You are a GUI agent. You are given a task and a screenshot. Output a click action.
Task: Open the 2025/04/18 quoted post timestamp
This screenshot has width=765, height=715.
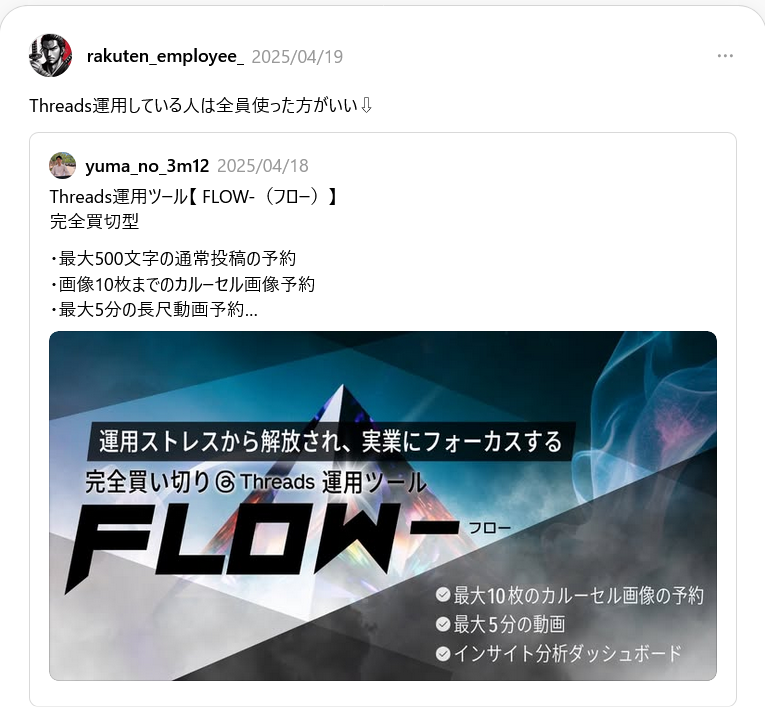(263, 166)
